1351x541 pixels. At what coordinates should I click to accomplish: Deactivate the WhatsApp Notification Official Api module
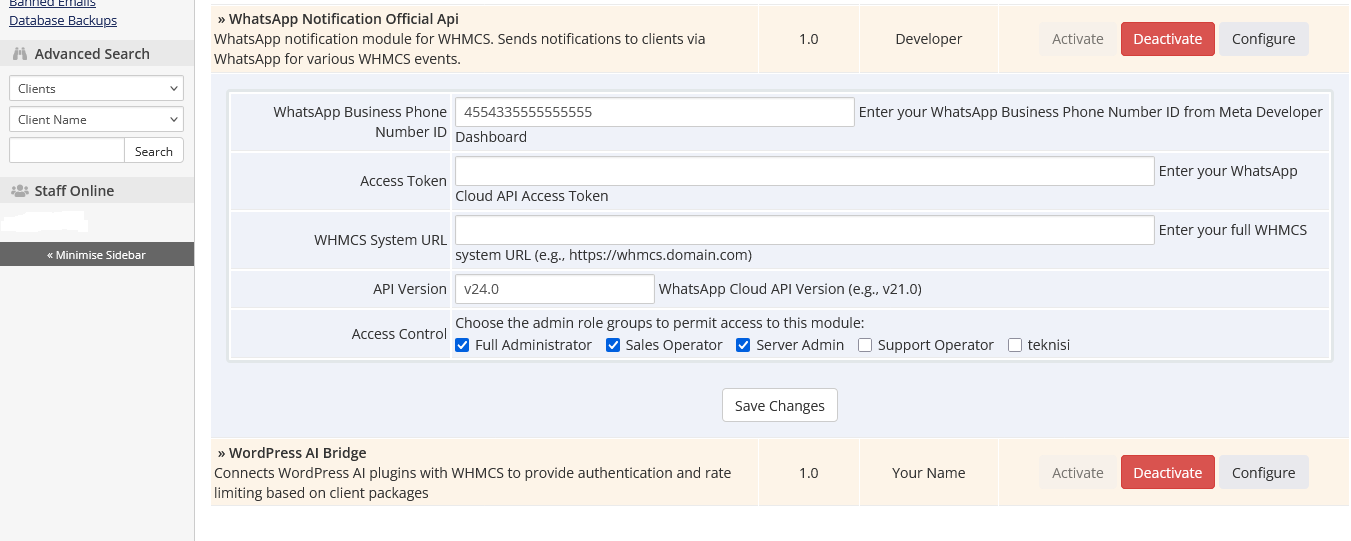click(x=1167, y=39)
